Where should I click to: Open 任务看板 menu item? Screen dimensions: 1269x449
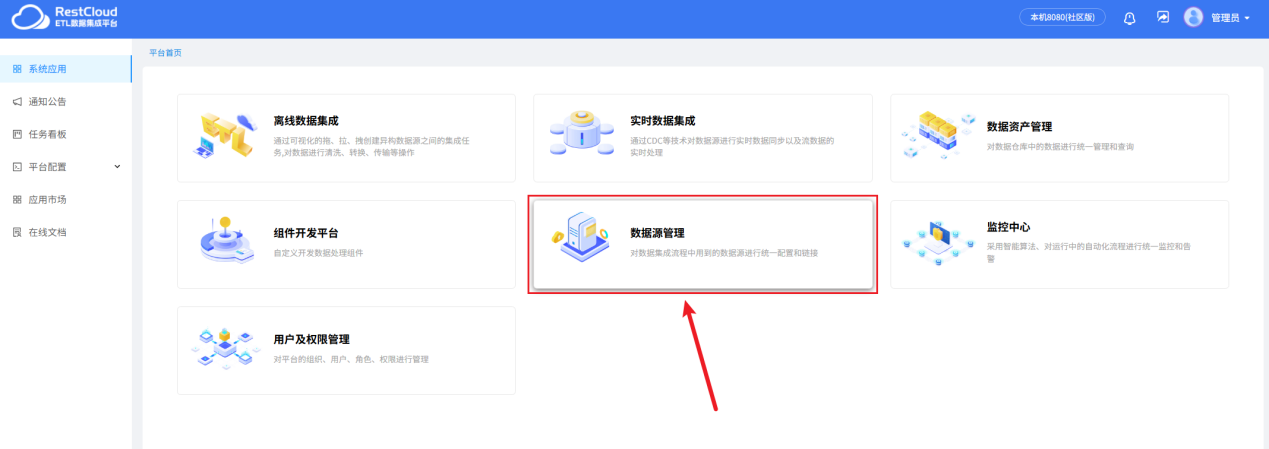coord(65,134)
